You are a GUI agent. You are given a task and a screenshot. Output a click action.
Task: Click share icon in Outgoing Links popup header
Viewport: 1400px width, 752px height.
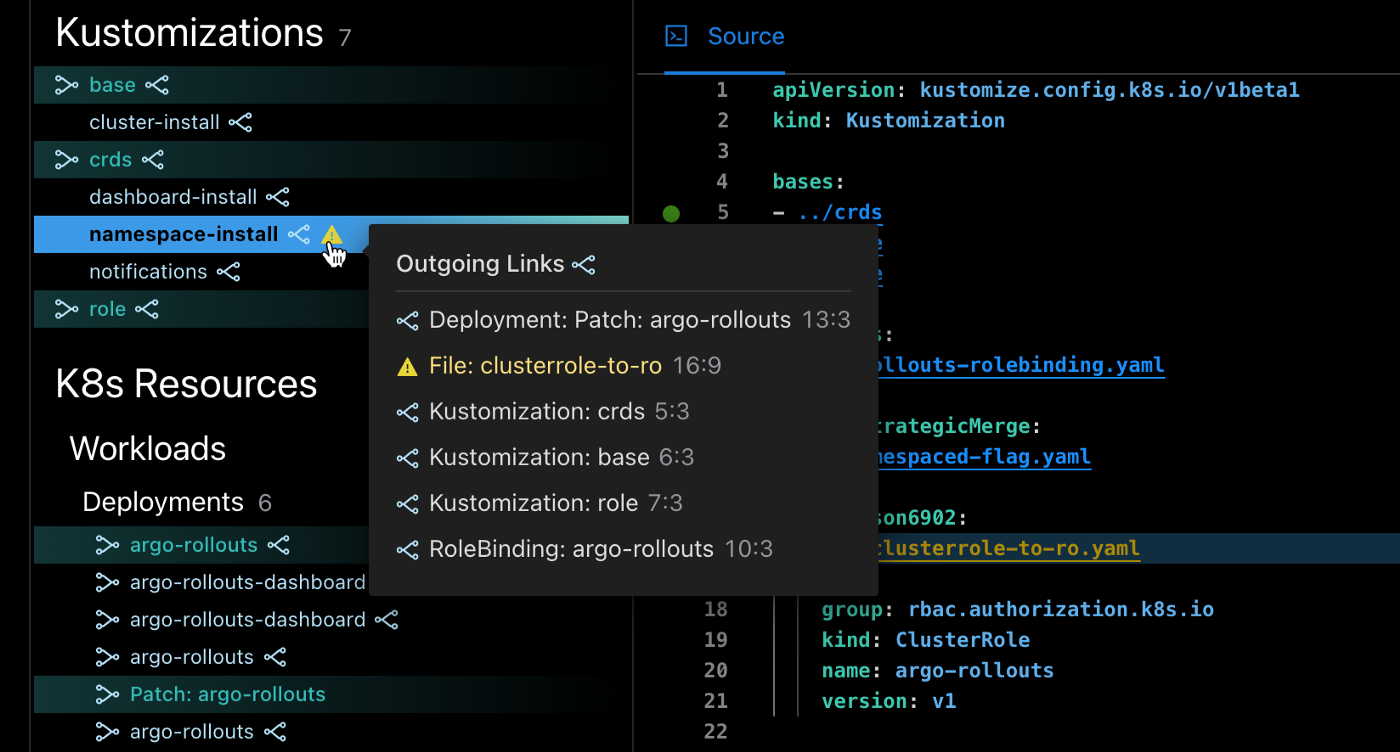click(584, 265)
